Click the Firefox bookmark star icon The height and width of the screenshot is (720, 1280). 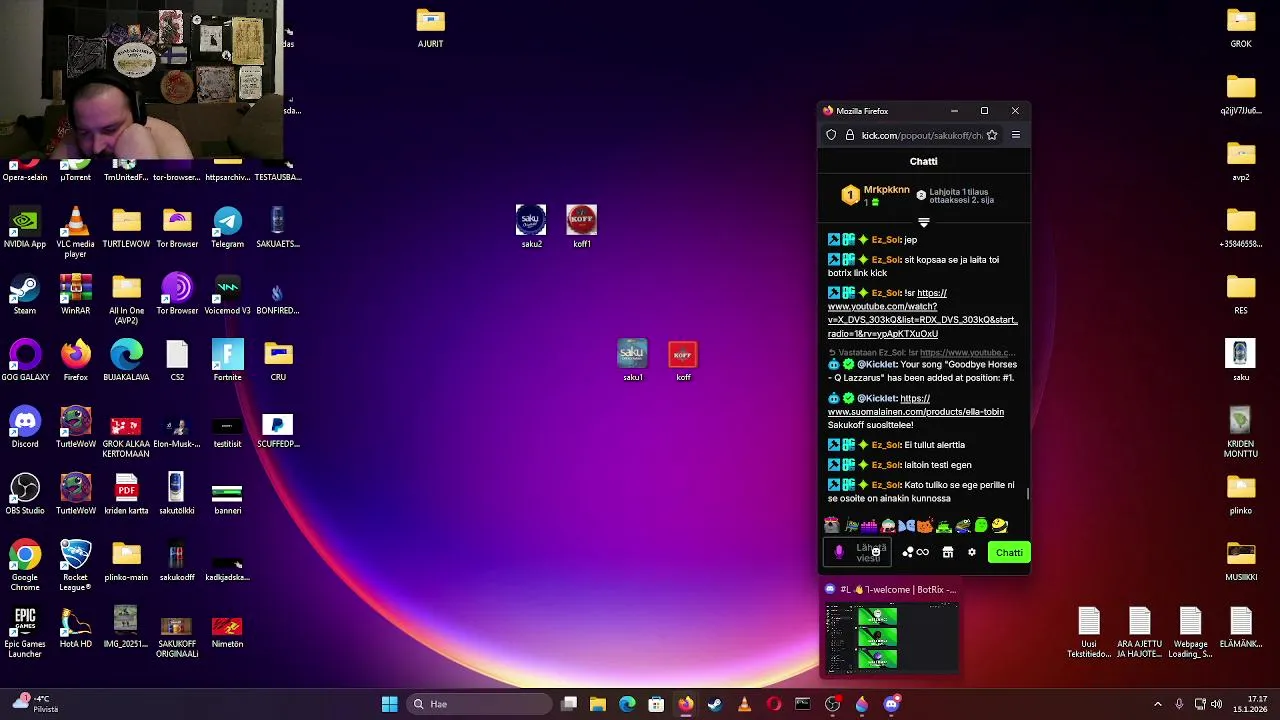point(992,135)
